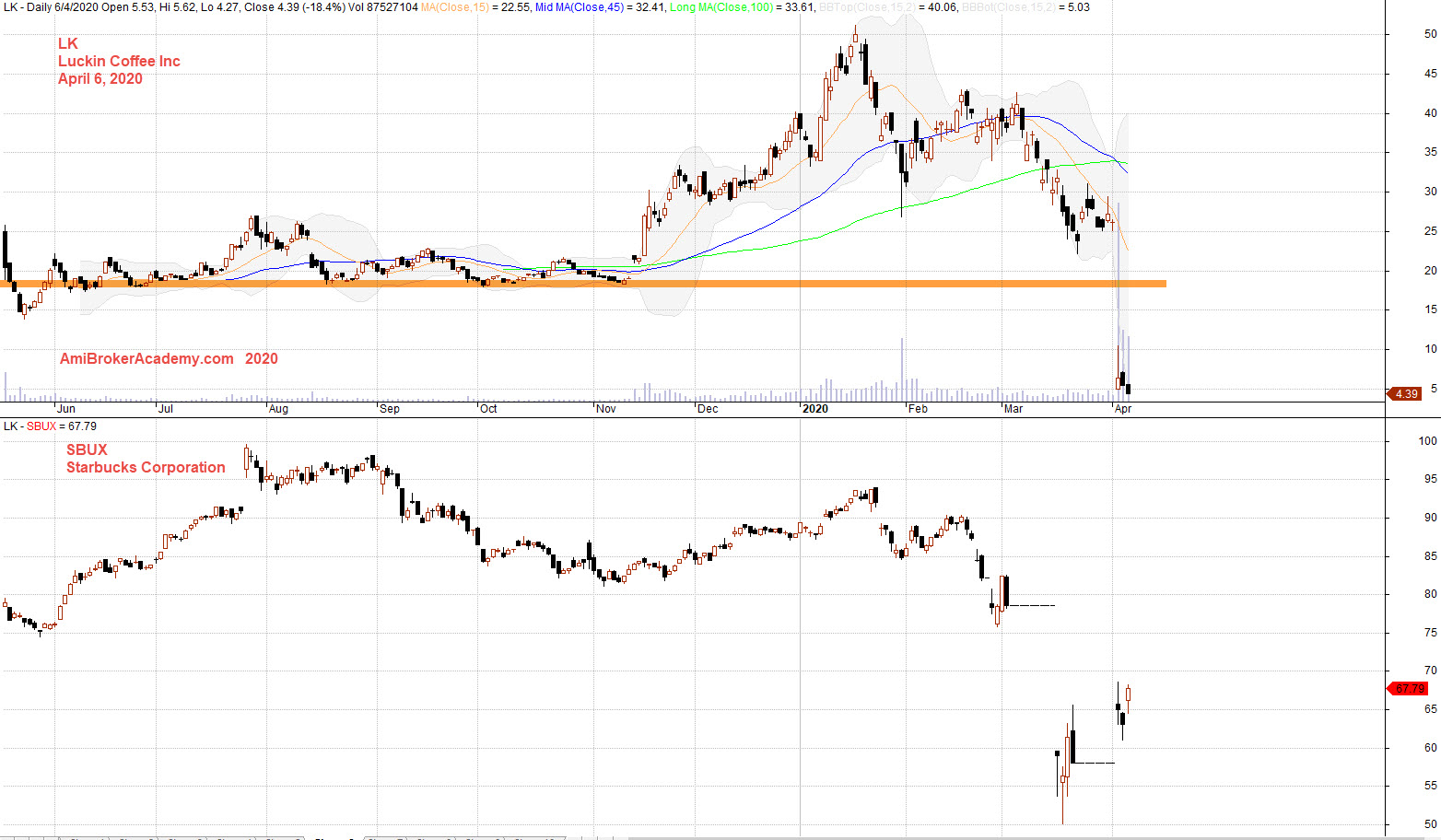Select the orange horizontal support line
Viewport: 1441px width, 840px height.
coord(583,284)
